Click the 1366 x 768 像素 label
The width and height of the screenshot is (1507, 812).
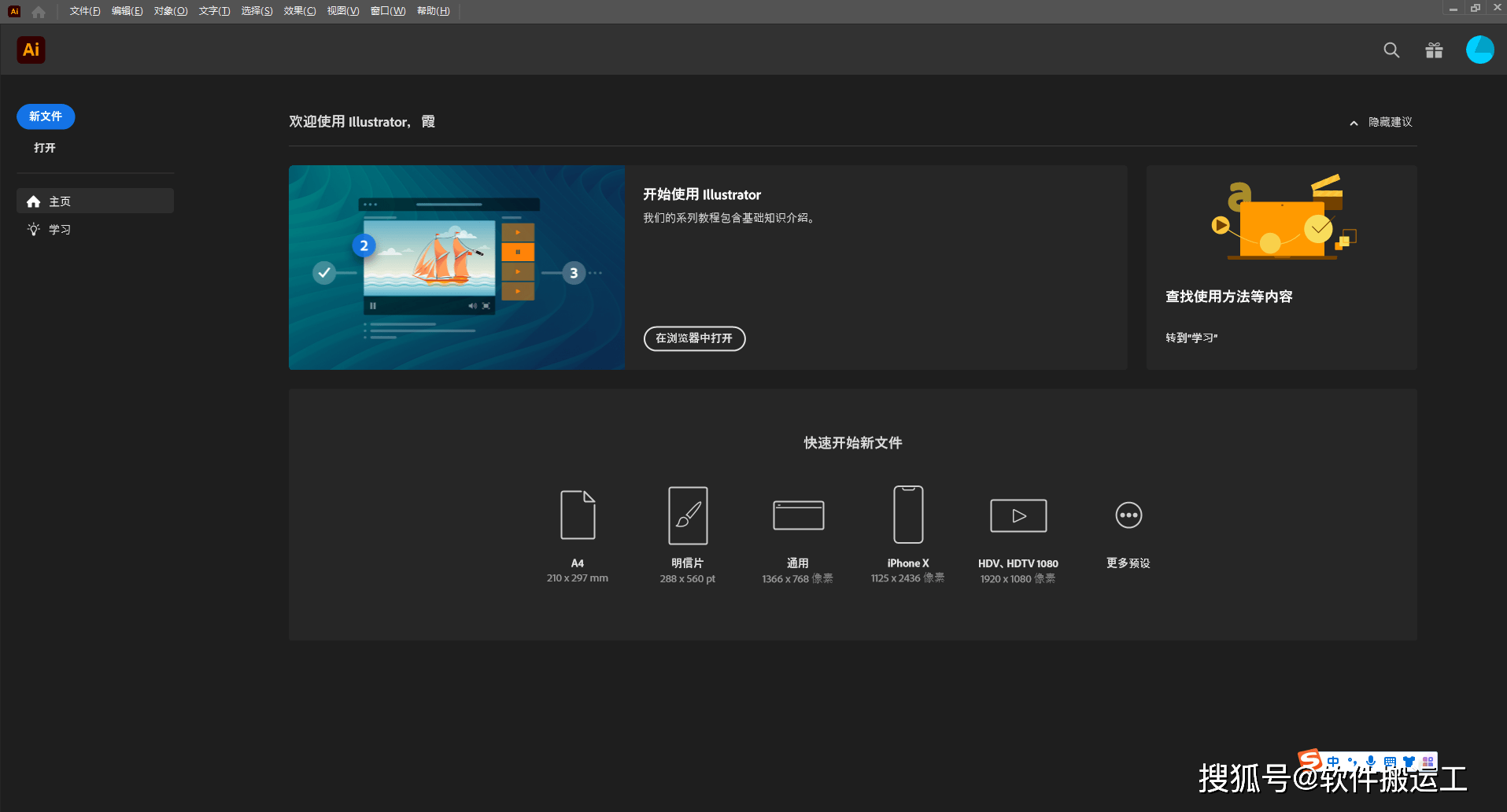[798, 578]
